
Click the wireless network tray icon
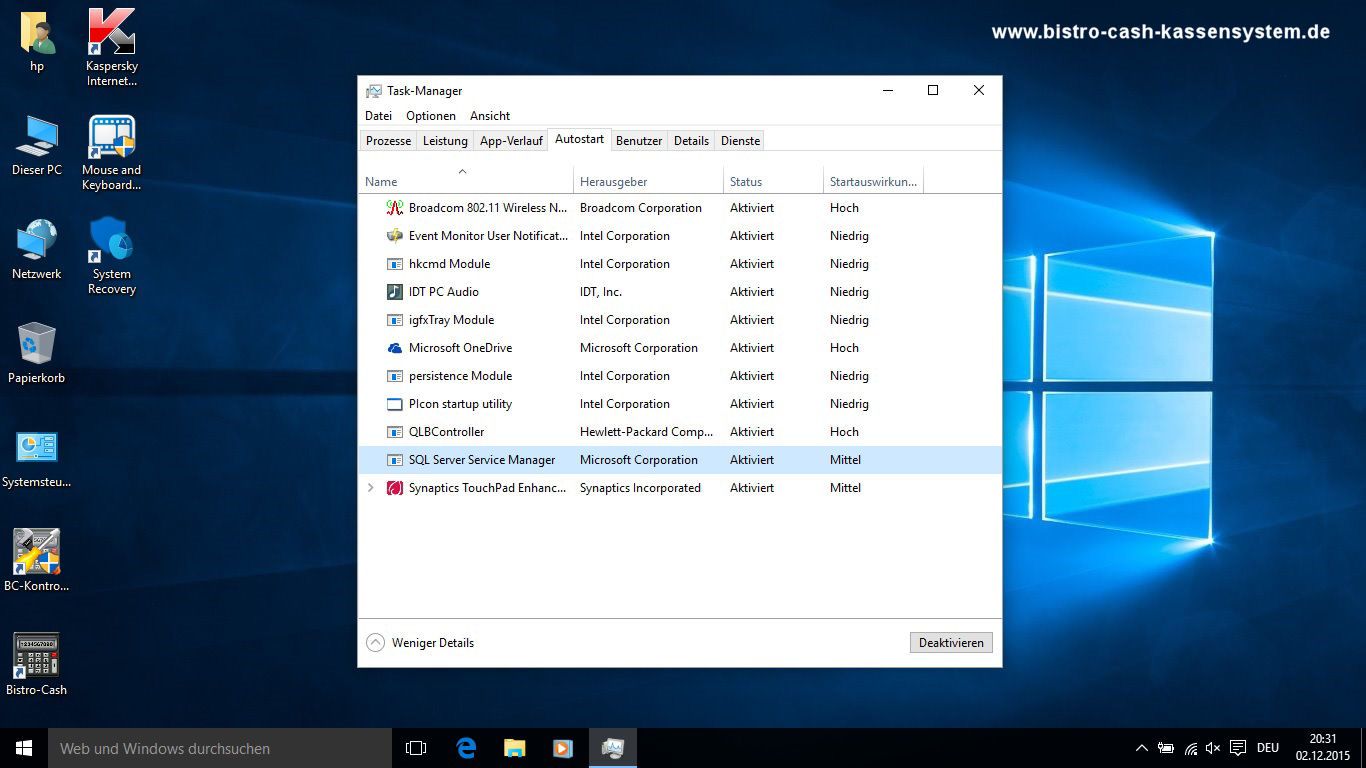click(1190, 748)
